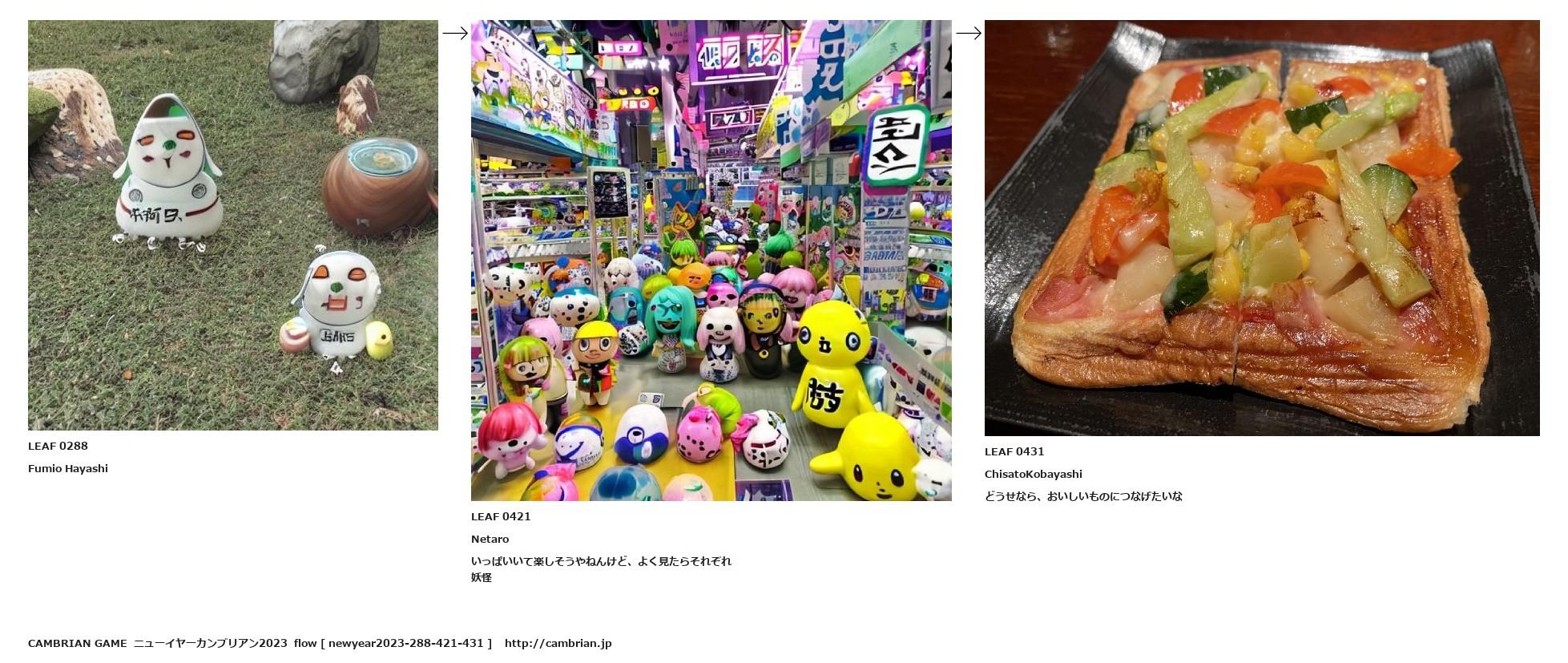Click the CAMBRIAN GAME footer title
This screenshot has height=663, width=1568.
pos(78,643)
